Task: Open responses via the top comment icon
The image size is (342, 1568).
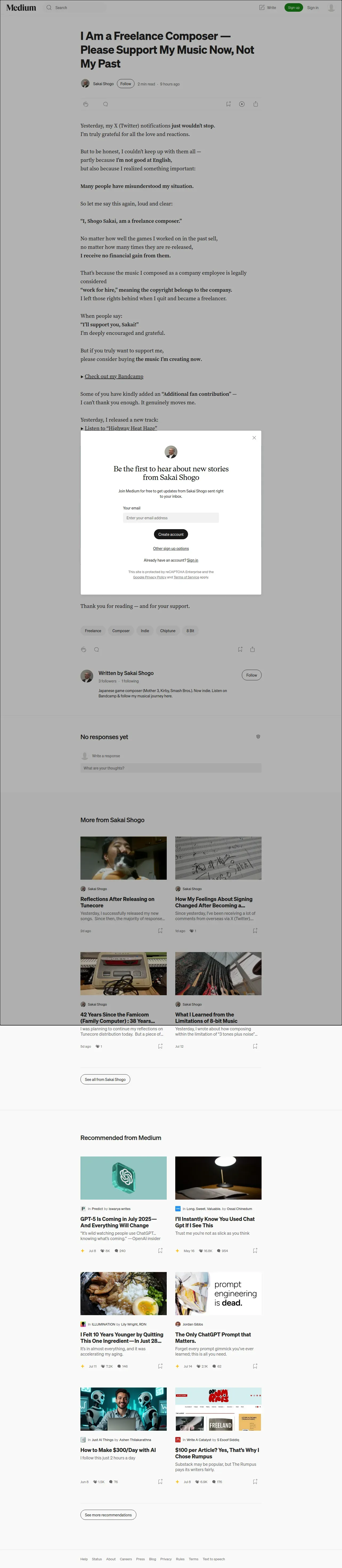Action: pos(105,104)
